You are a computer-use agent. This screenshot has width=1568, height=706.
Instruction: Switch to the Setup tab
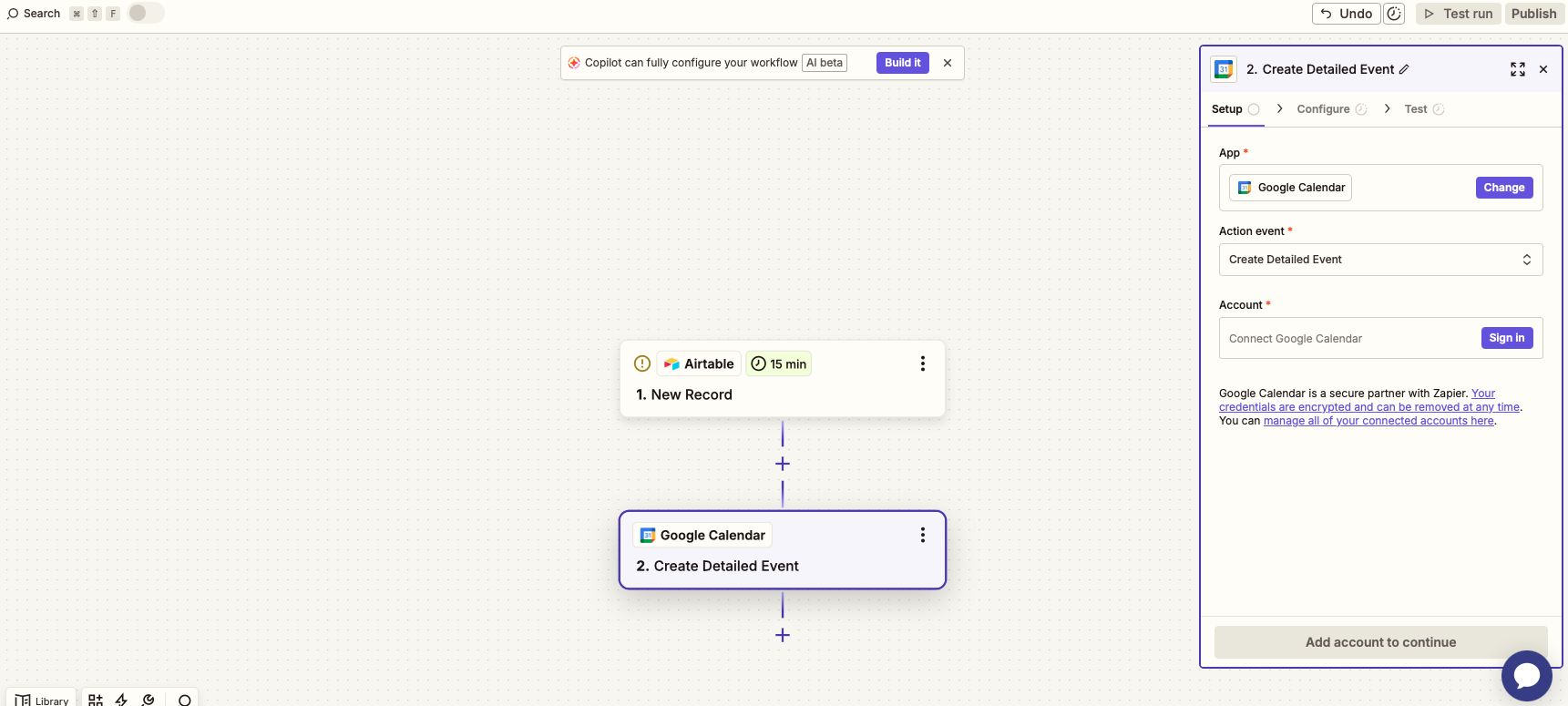click(1235, 109)
